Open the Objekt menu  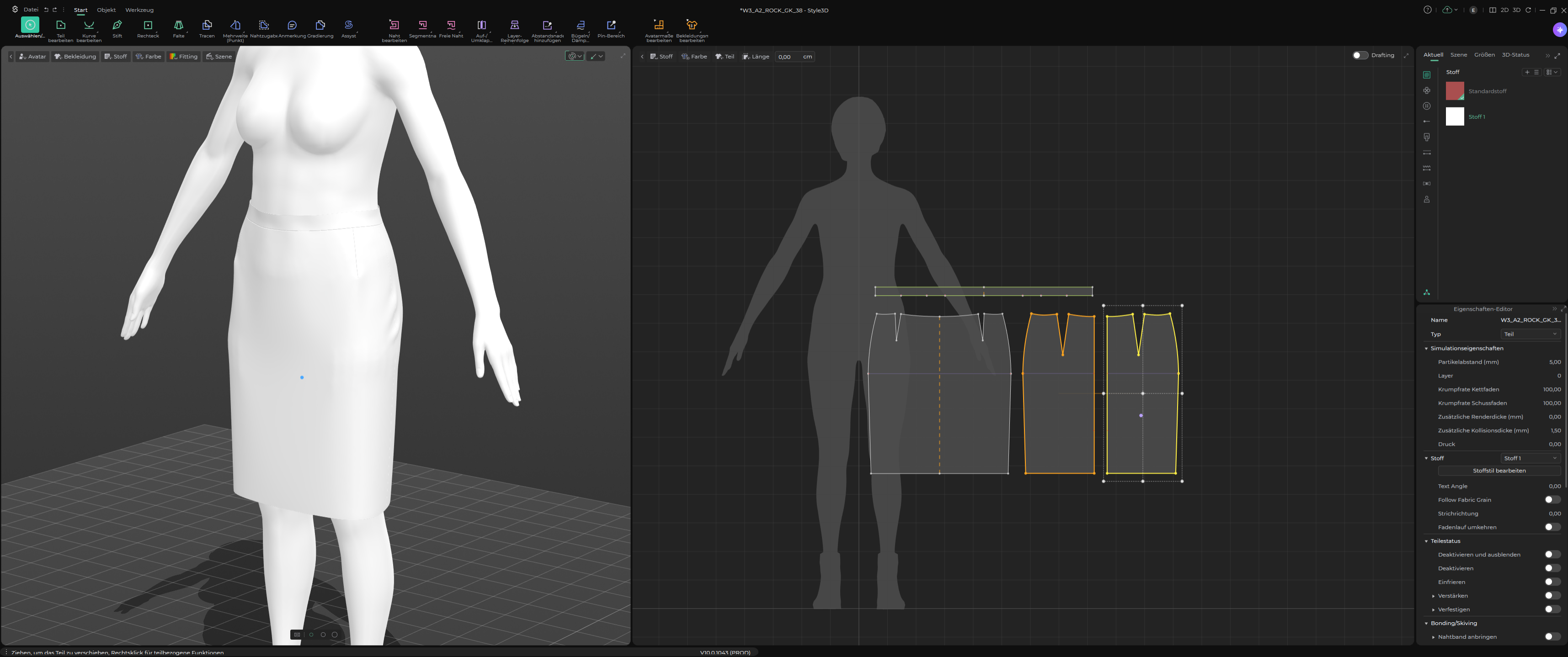pyautogui.click(x=106, y=10)
